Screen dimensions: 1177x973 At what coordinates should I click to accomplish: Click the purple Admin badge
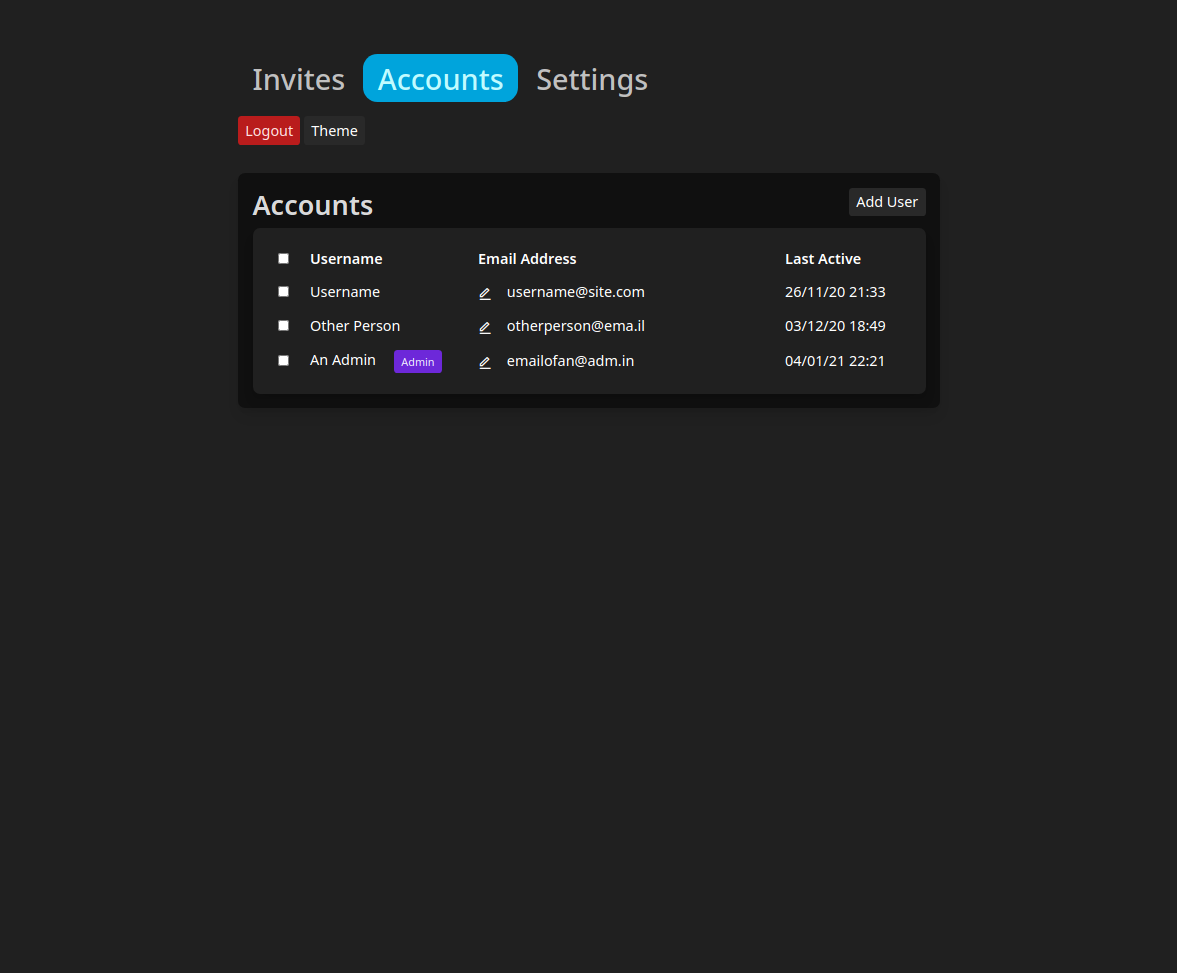(417, 361)
